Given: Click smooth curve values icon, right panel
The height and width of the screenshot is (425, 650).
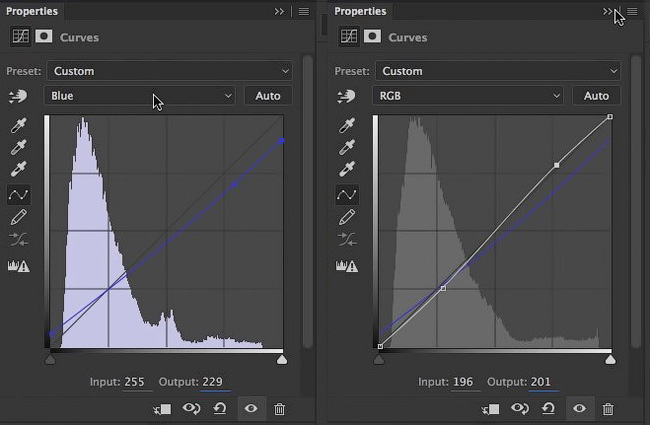Looking at the screenshot, I should click(347, 240).
